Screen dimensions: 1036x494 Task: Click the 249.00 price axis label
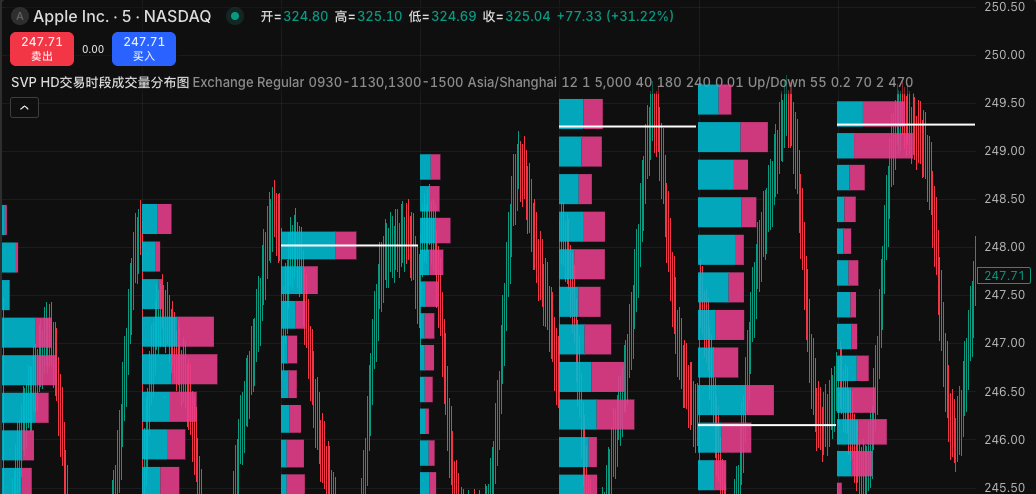[1005, 151]
